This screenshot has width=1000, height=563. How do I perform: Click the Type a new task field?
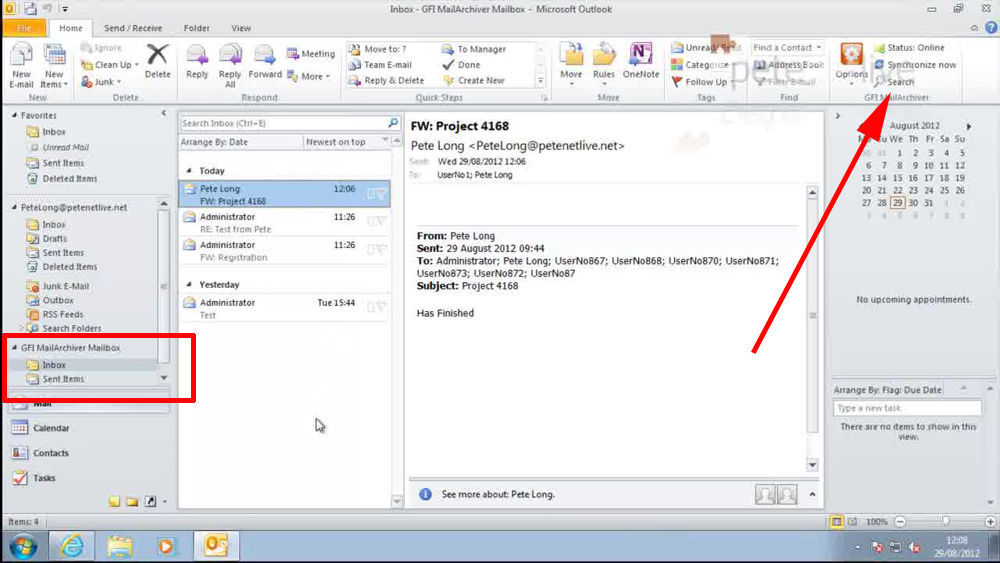(x=906, y=408)
